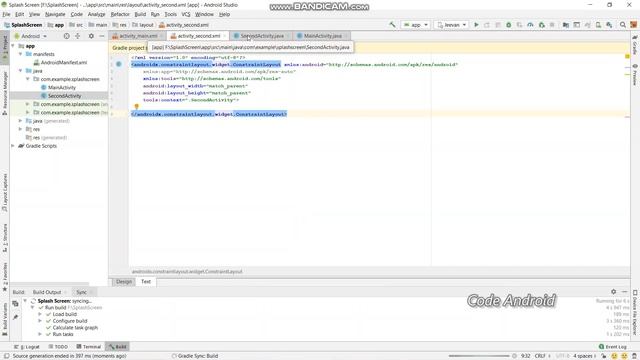
Task: Expand the res folder
Action: [20, 129]
